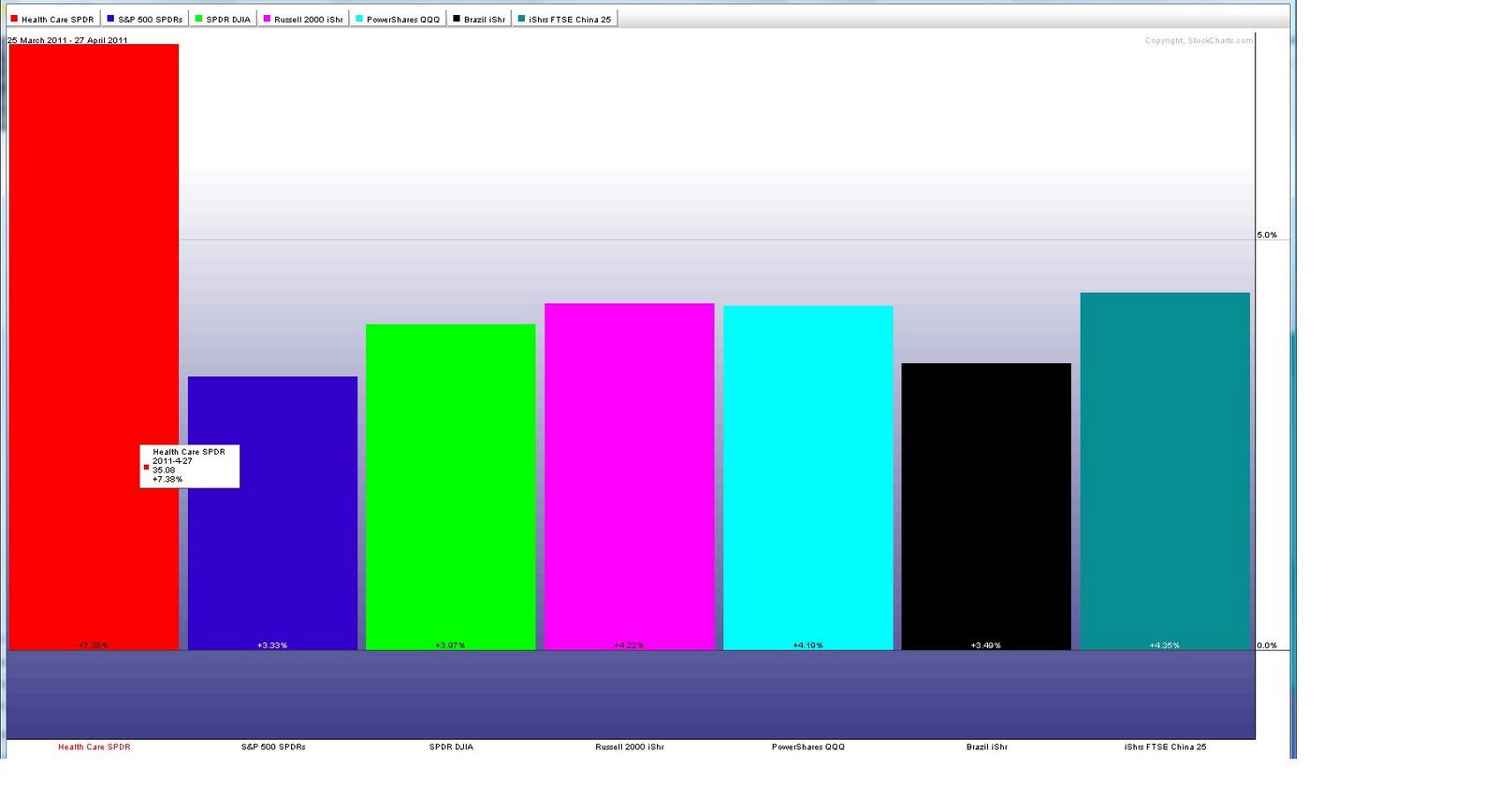Click the '+3.97%' value on the green bar
This screenshot has height=812, width=1497.
click(450, 645)
